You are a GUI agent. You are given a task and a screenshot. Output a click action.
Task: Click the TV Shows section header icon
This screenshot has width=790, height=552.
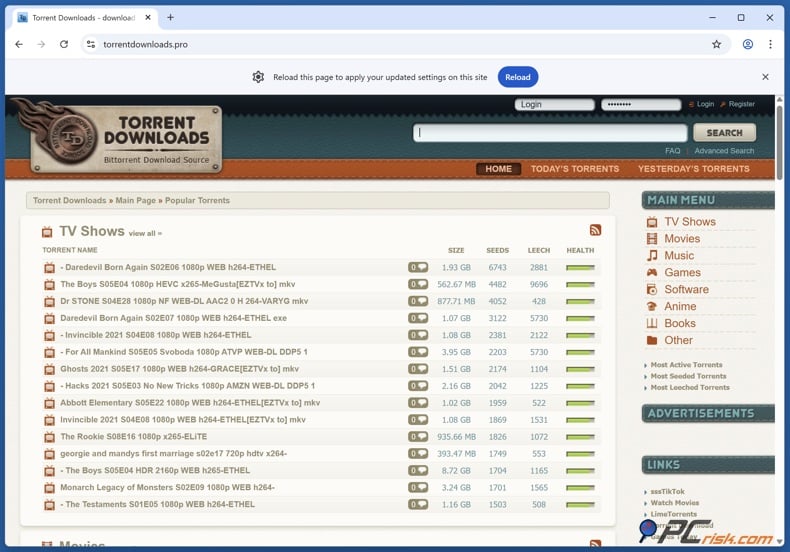click(47, 232)
